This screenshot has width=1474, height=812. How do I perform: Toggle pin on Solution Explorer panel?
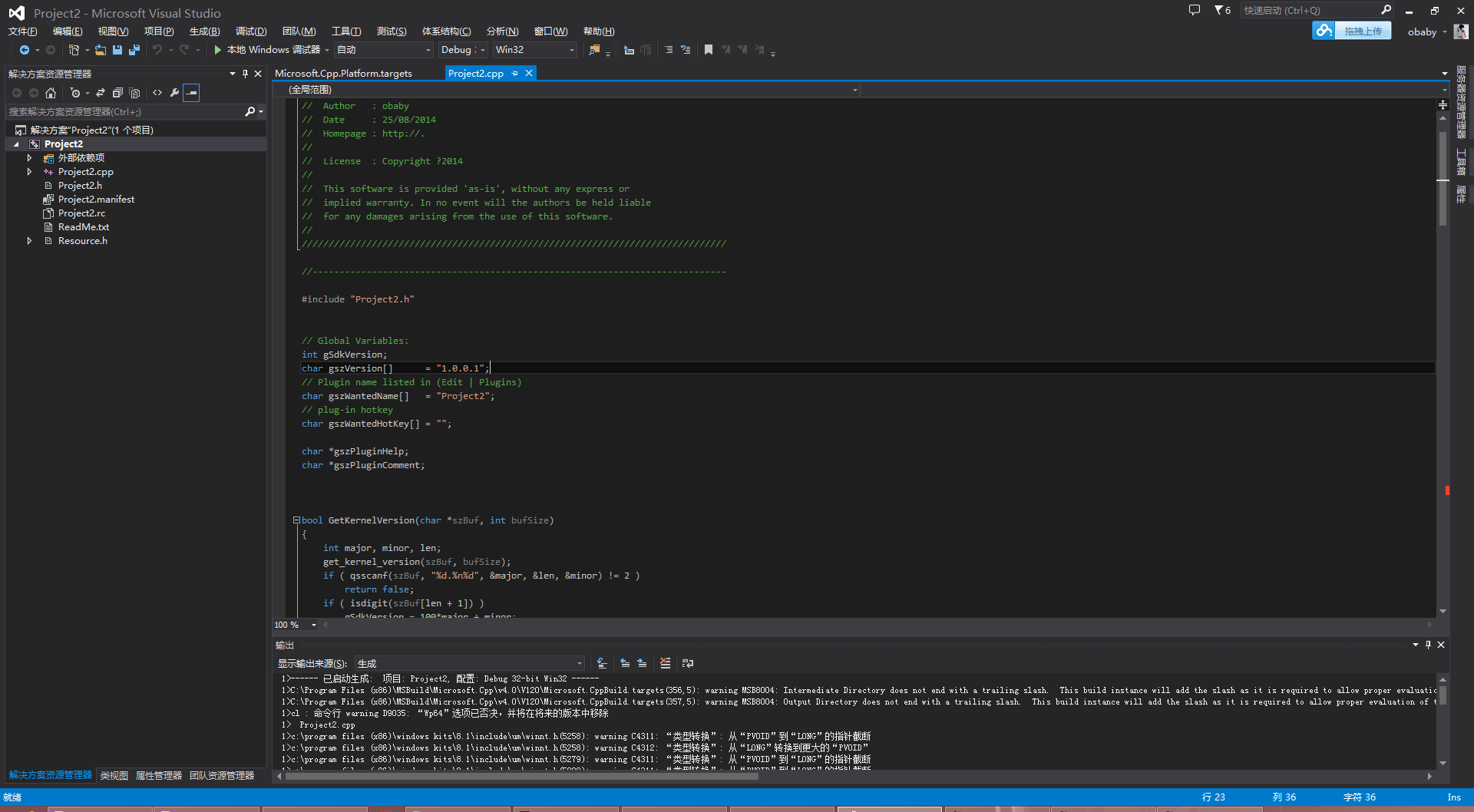pyautogui.click(x=245, y=74)
